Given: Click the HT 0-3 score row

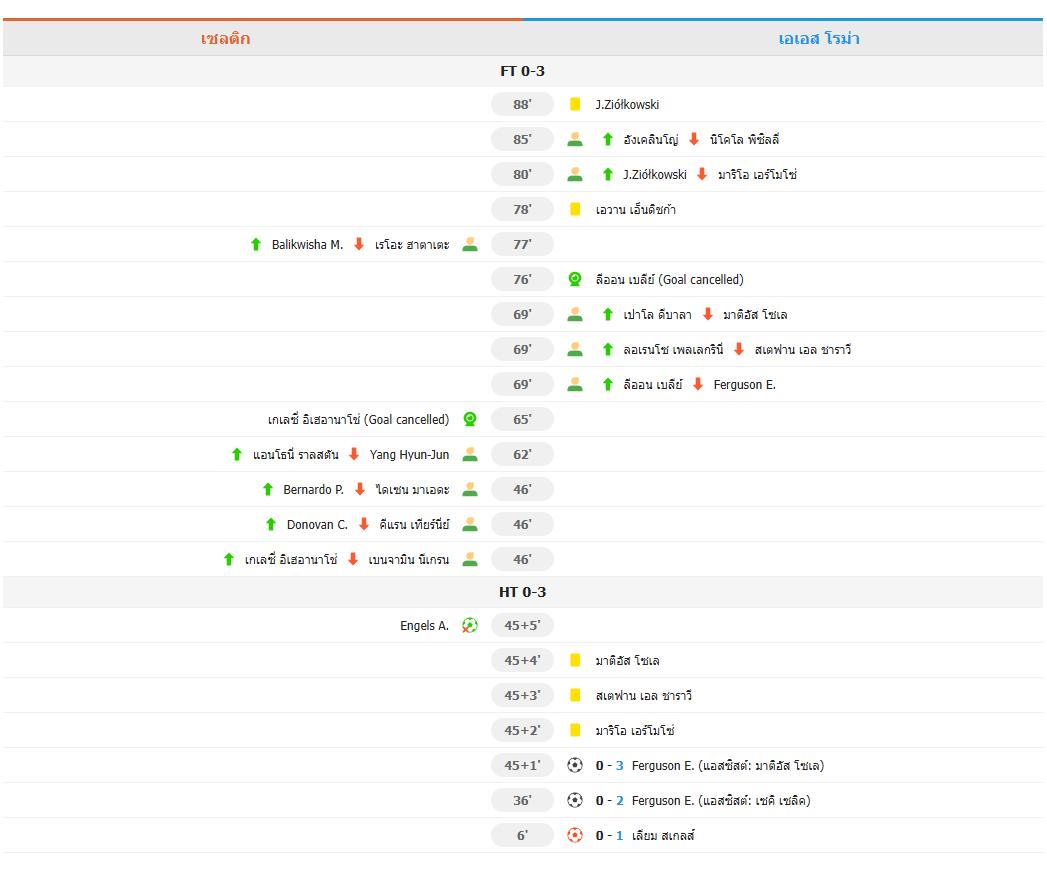Looking at the screenshot, I should [x=522, y=591].
